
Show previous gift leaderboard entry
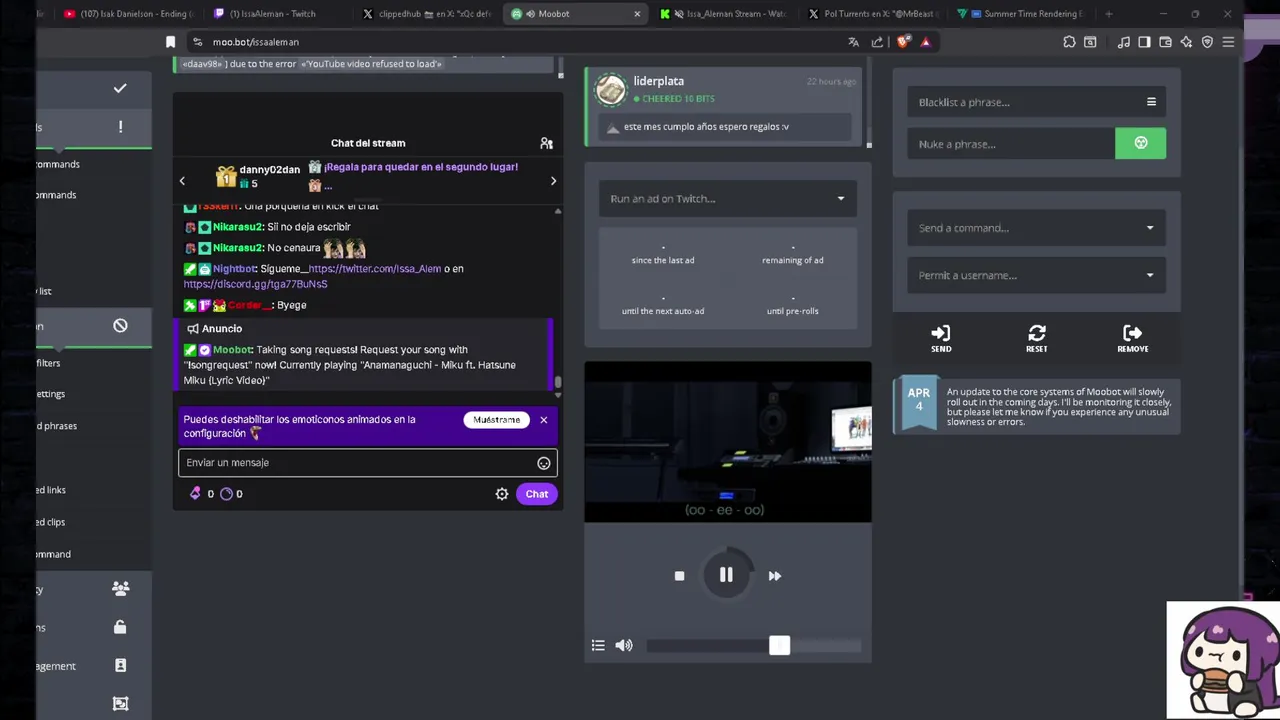[182, 181]
